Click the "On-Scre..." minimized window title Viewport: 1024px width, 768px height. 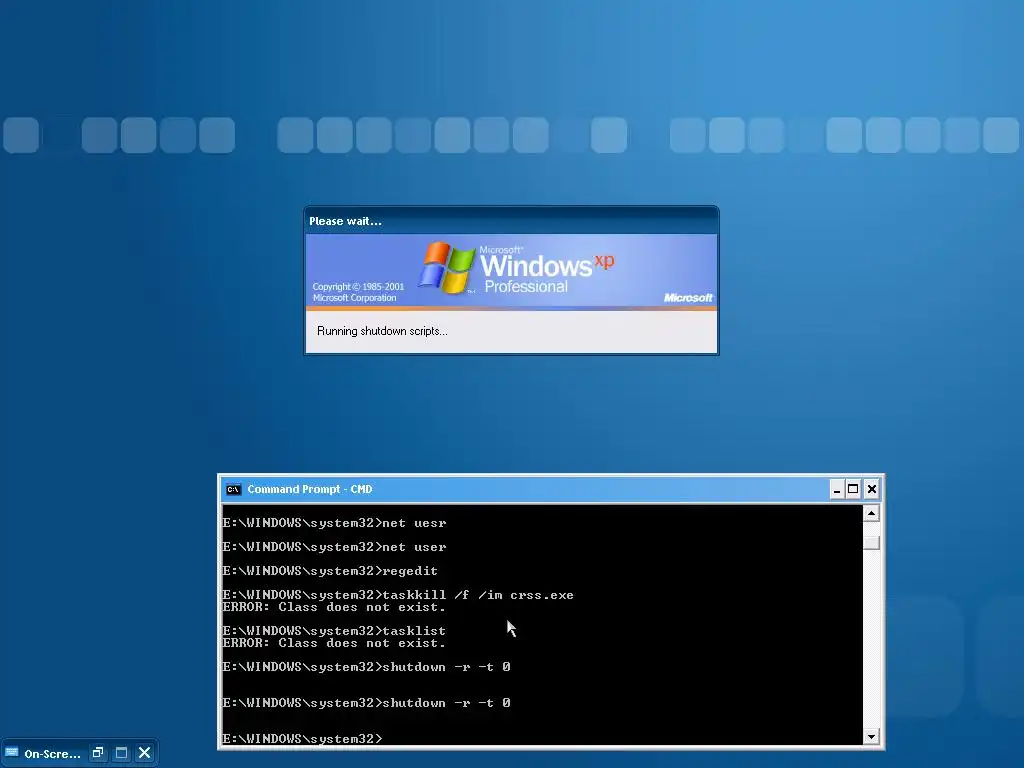coord(52,754)
